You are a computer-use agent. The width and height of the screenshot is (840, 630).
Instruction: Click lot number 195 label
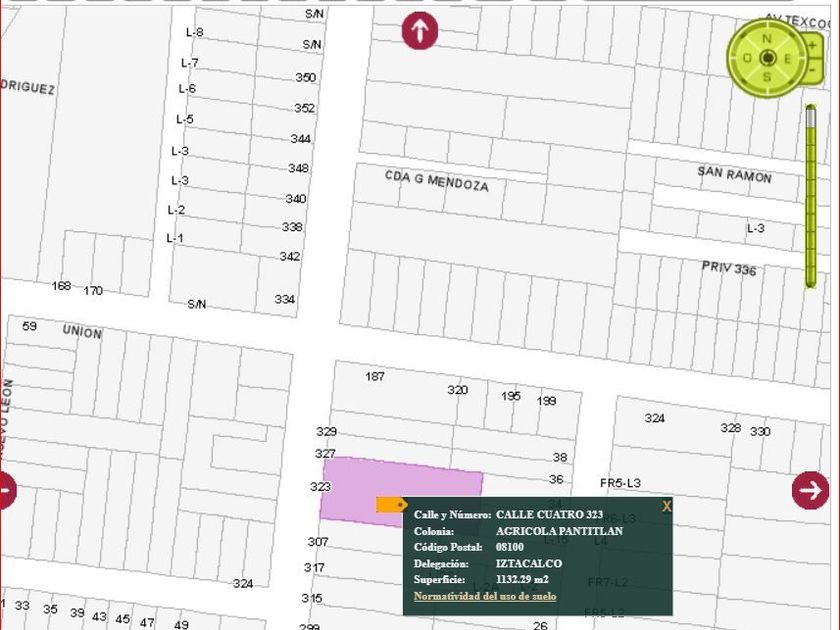[511, 396]
